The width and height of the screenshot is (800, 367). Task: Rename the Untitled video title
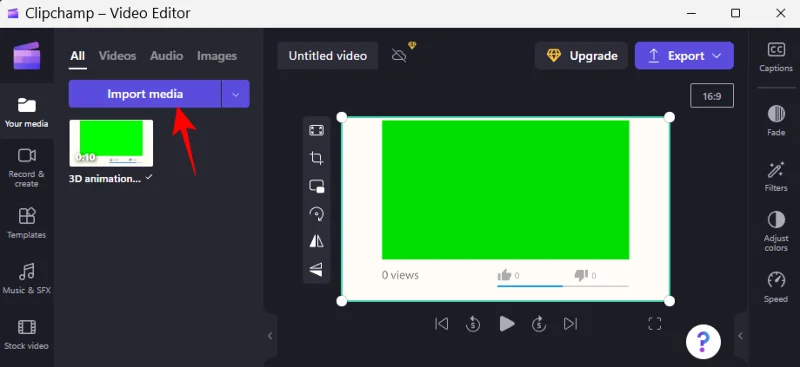pyautogui.click(x=328, y=56)
